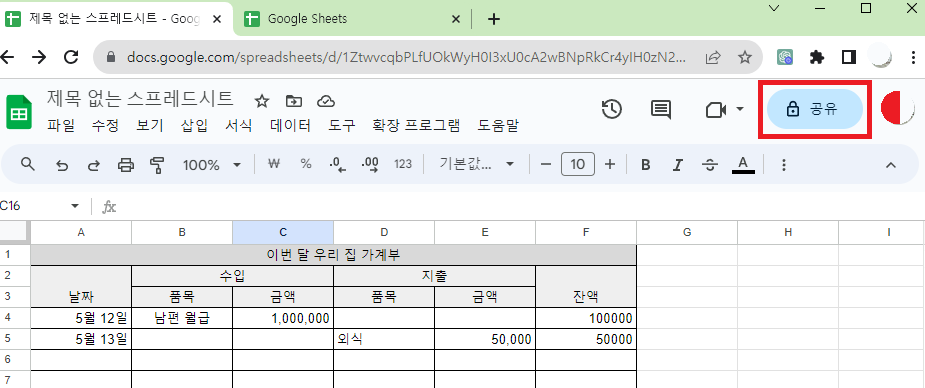Image resolution: width=925 pixels, height=388 pixels.
Task: Go to Sheets home via green logo
Action: [19, 111]
